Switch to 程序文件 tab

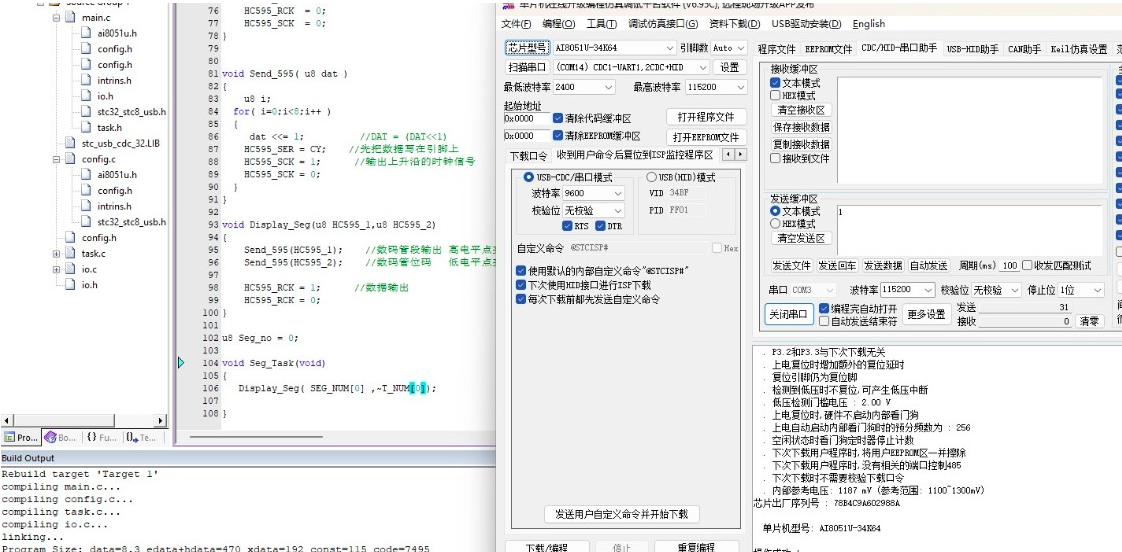776,49
